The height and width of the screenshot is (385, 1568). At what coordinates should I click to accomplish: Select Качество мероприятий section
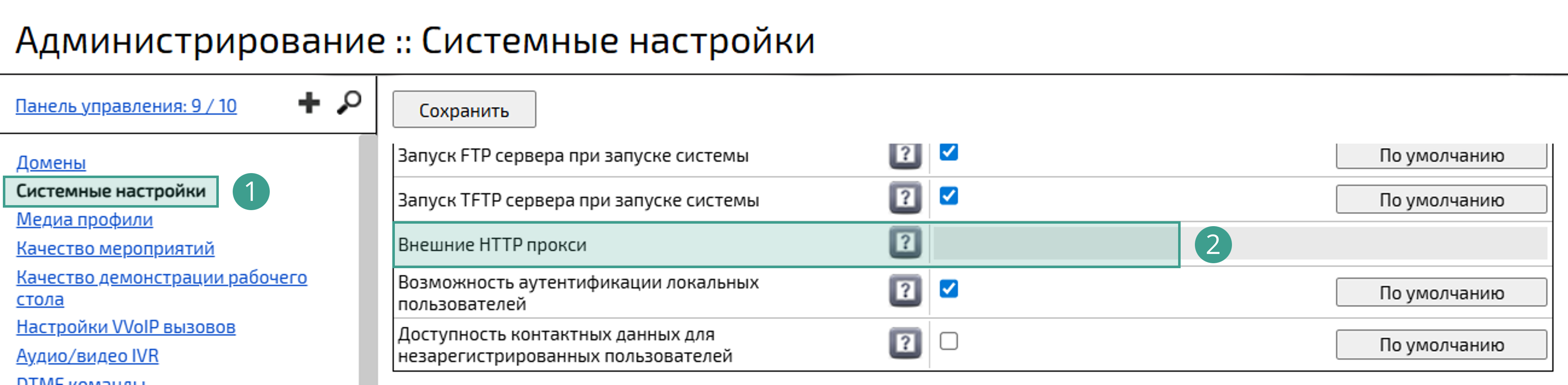tap(116, 249)
